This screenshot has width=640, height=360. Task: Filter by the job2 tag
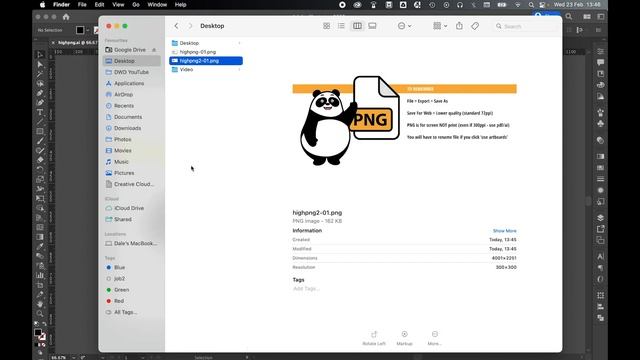[x=116, y=278]
